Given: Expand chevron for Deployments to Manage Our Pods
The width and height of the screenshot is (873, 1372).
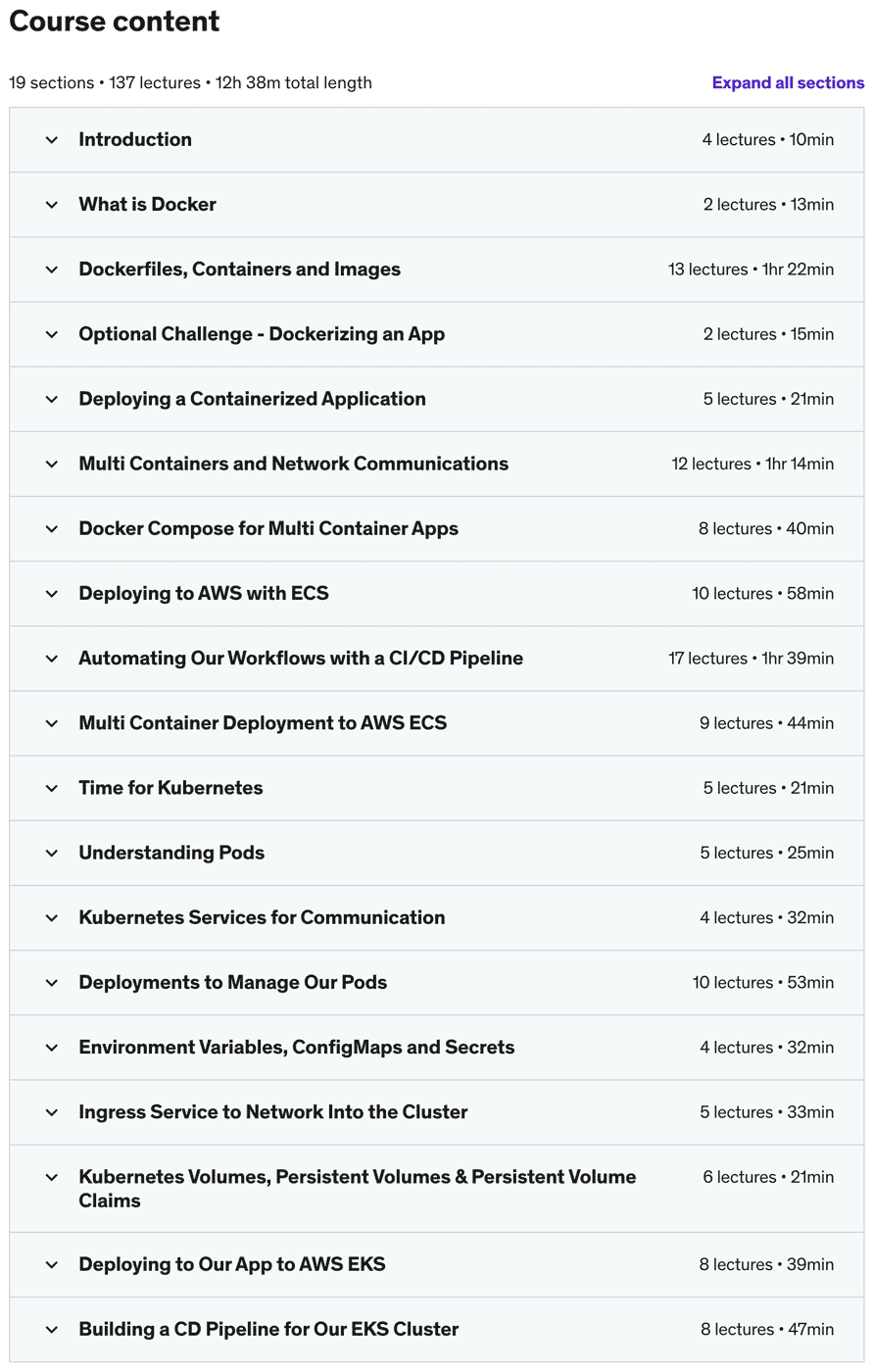Looking at the screenshot, I should click(x=52, y=982).
